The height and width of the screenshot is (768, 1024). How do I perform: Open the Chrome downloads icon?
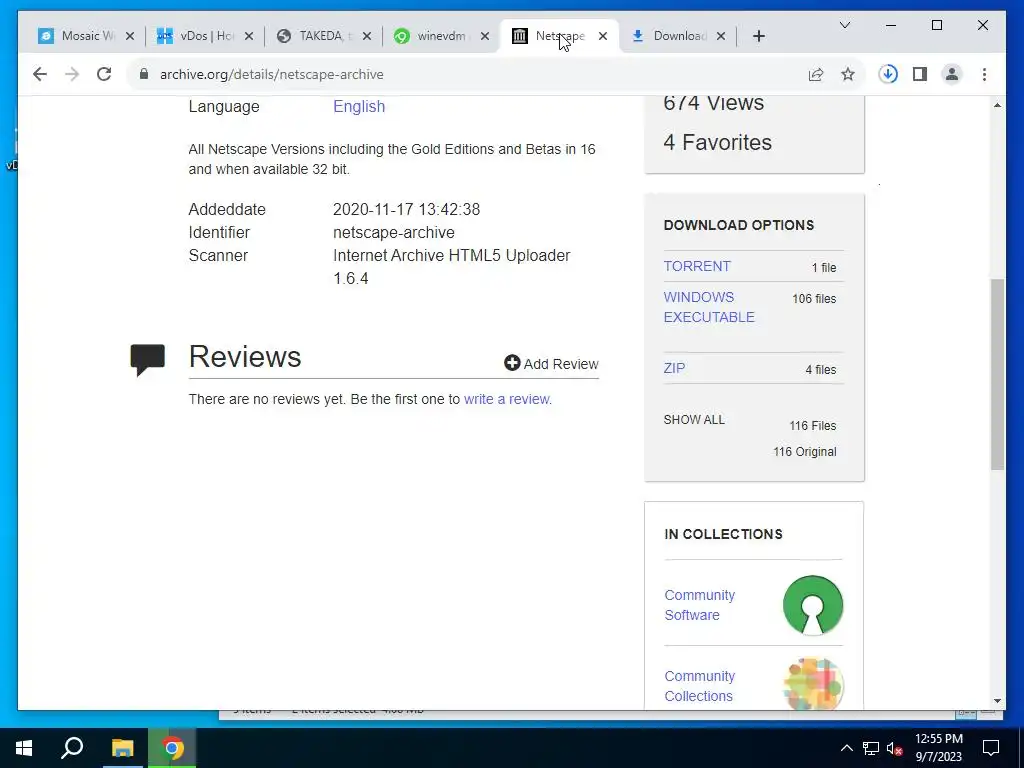coord(888,74)
